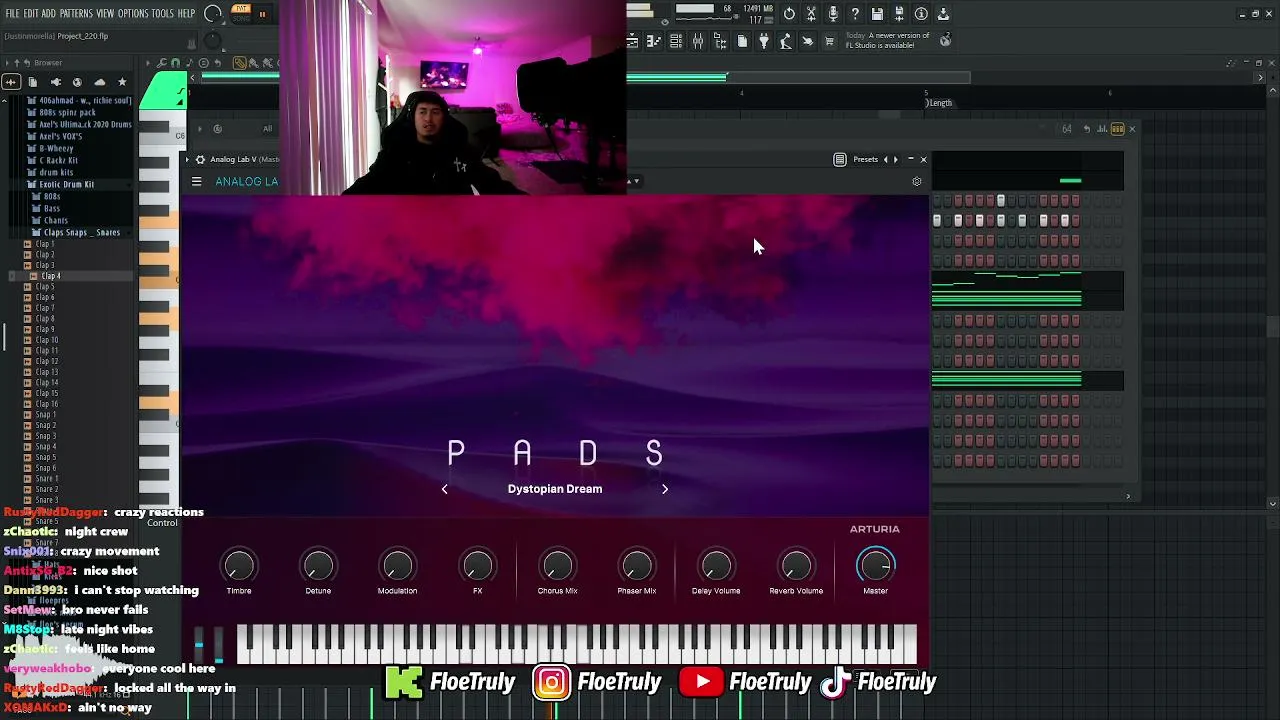Open the PATTERNS menu
1280x720 pixels.
click(x=76, y=14)
